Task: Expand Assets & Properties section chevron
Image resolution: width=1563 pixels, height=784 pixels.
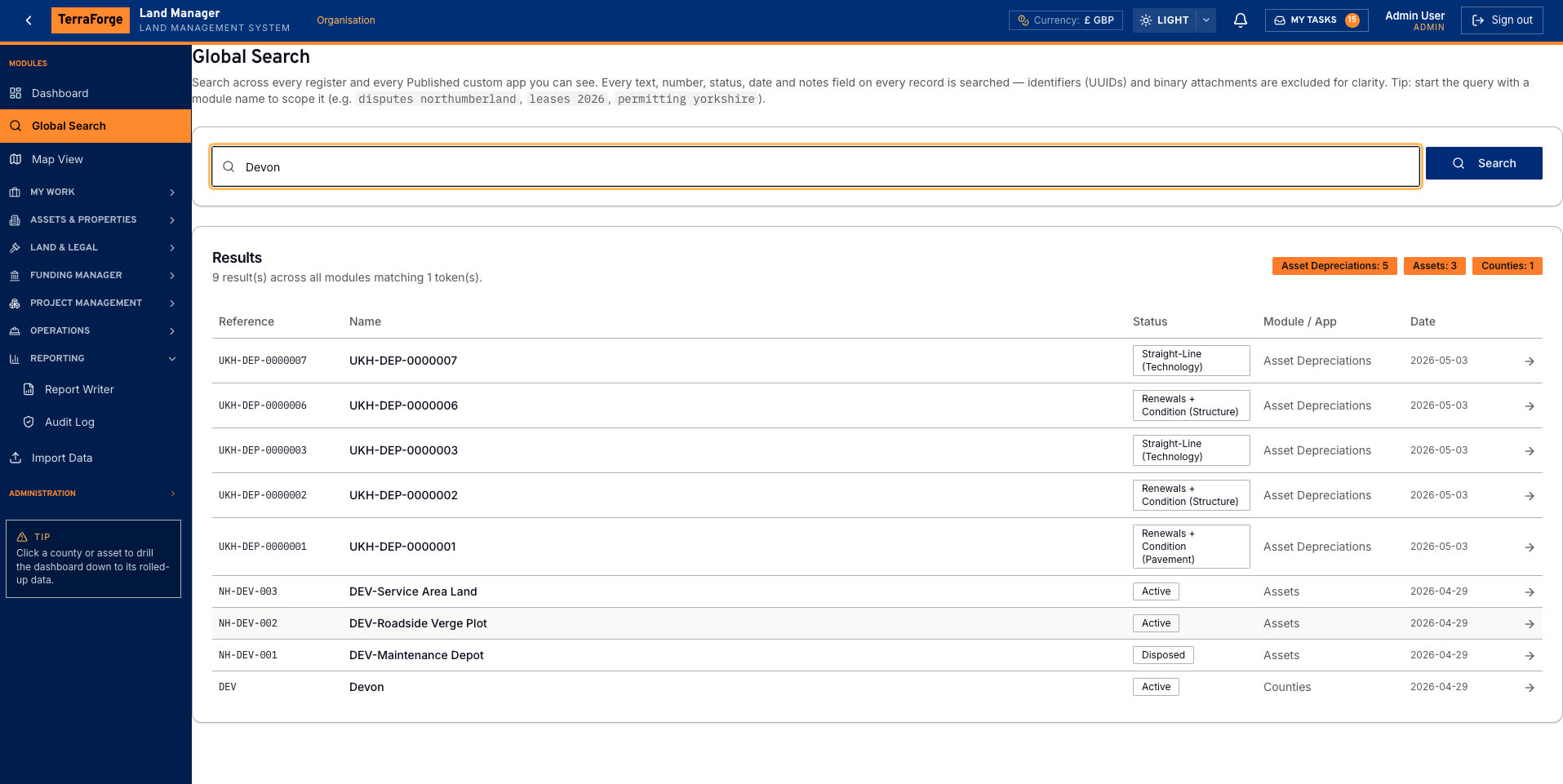Action: pos(172,219)
